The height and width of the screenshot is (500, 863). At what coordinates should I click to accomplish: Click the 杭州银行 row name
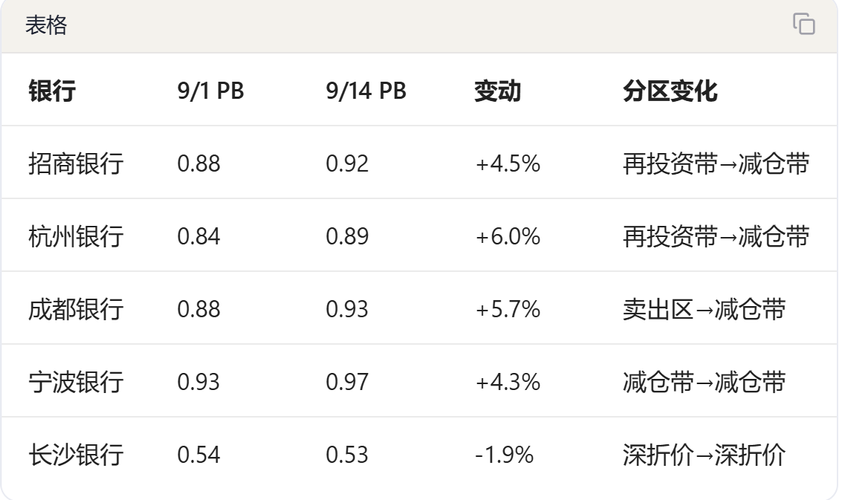tap(76, 236)
